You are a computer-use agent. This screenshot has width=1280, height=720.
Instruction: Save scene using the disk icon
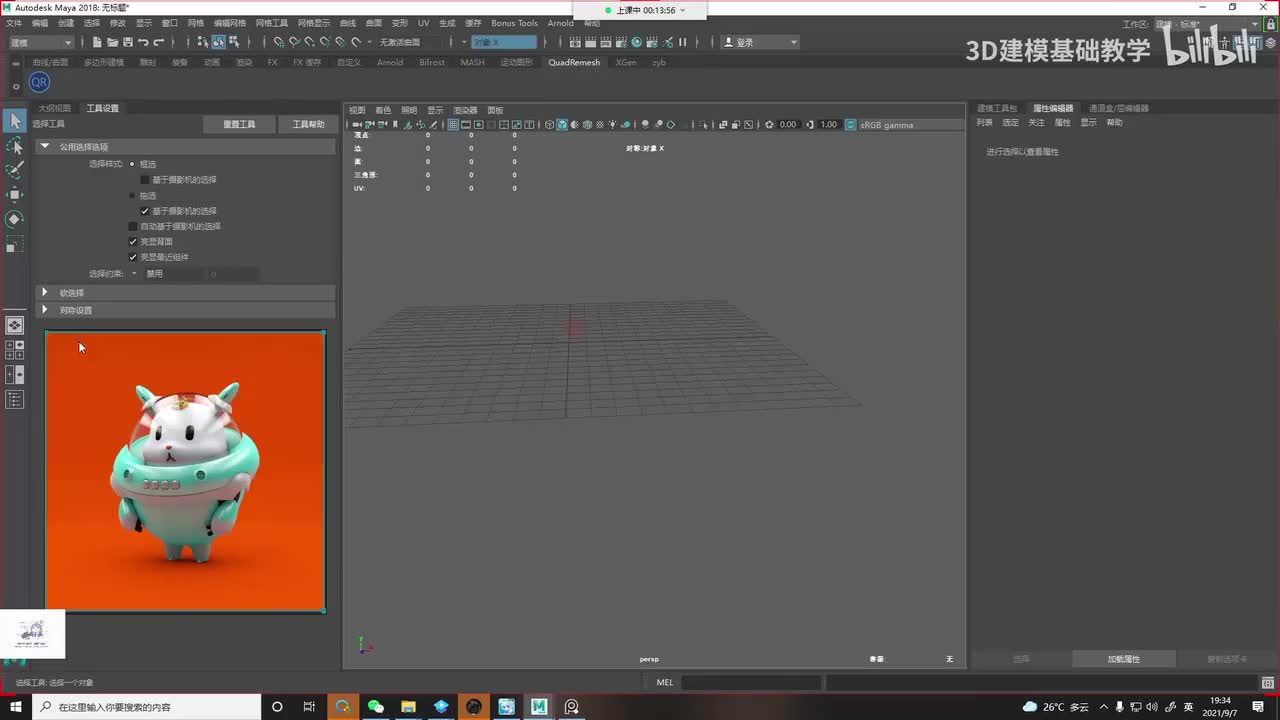[x=127, y=42]
